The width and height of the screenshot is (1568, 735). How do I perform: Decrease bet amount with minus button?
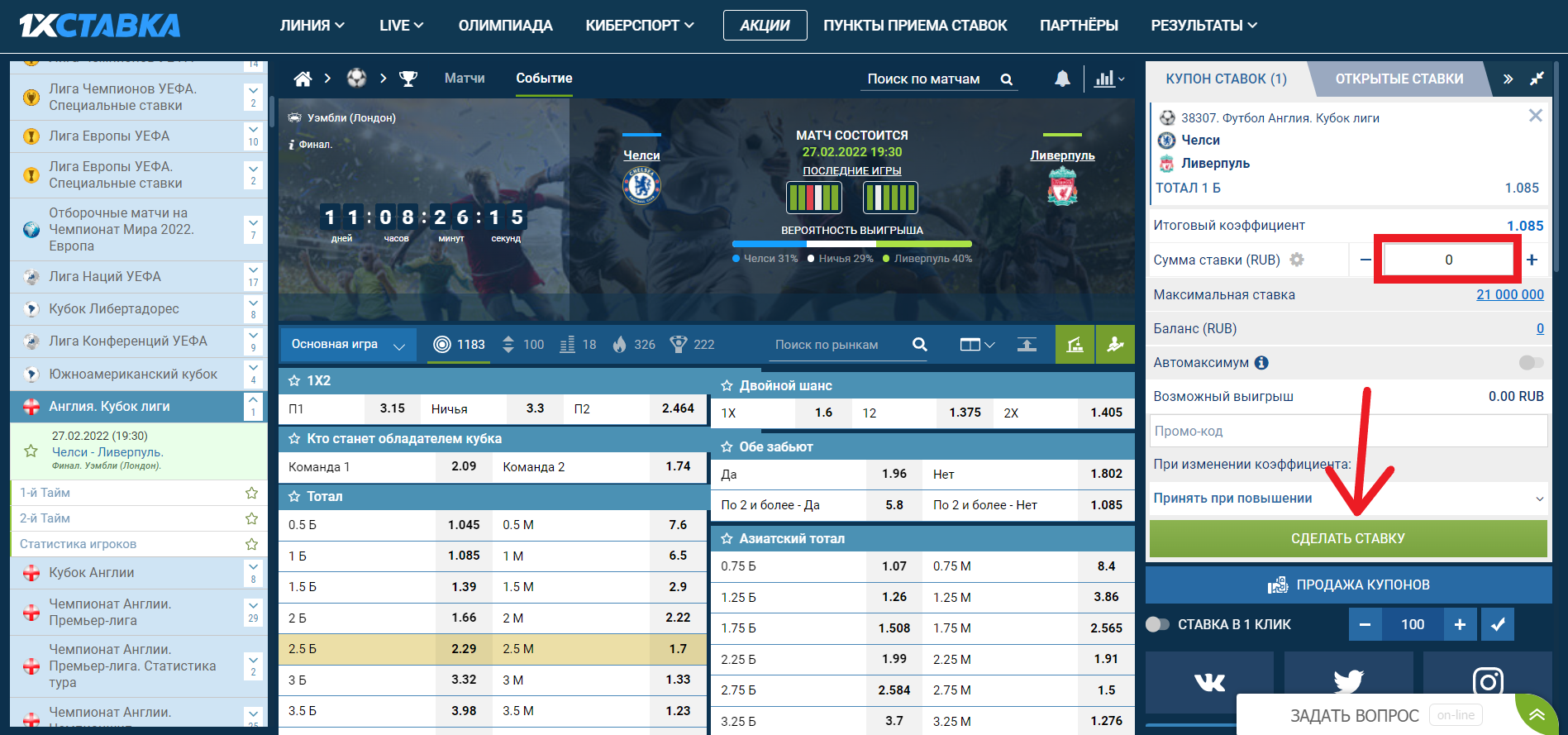(1365, 260)
